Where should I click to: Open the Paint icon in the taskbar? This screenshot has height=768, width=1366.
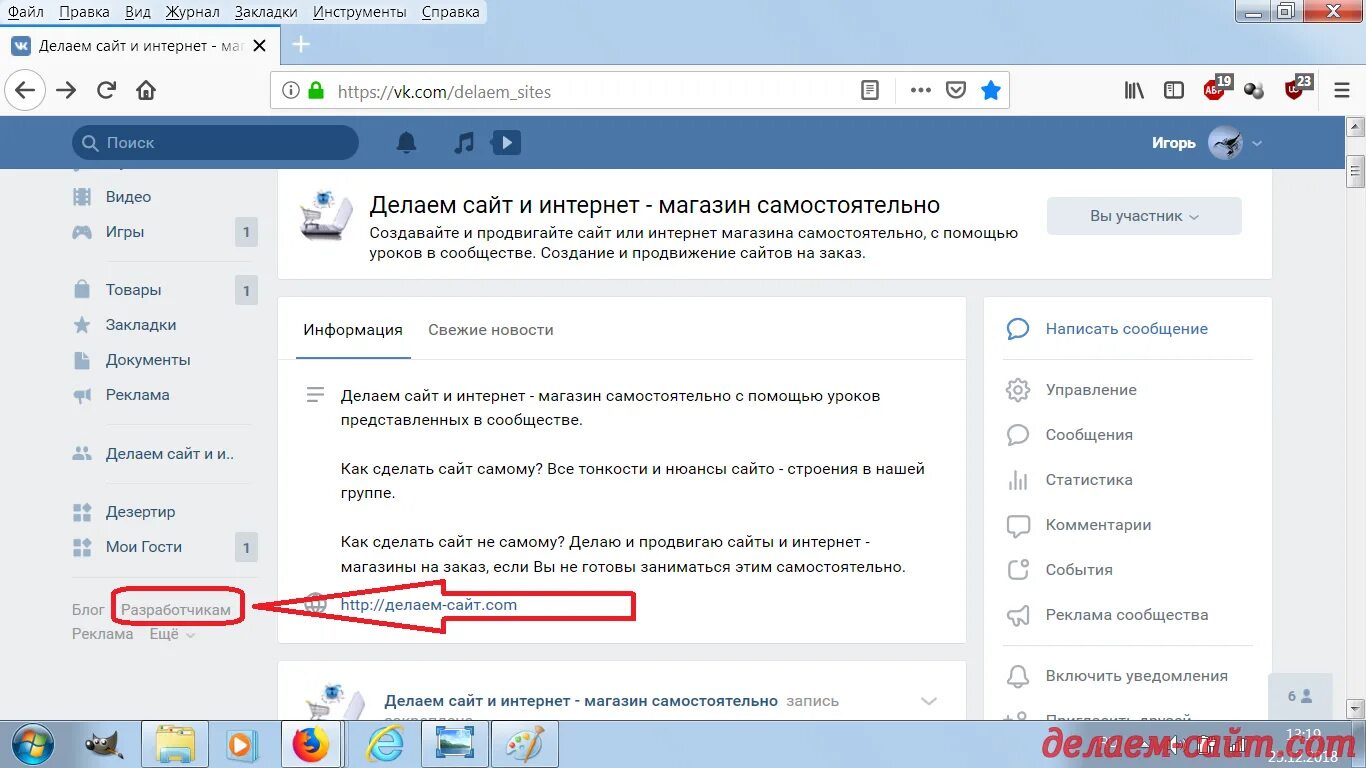524,745
